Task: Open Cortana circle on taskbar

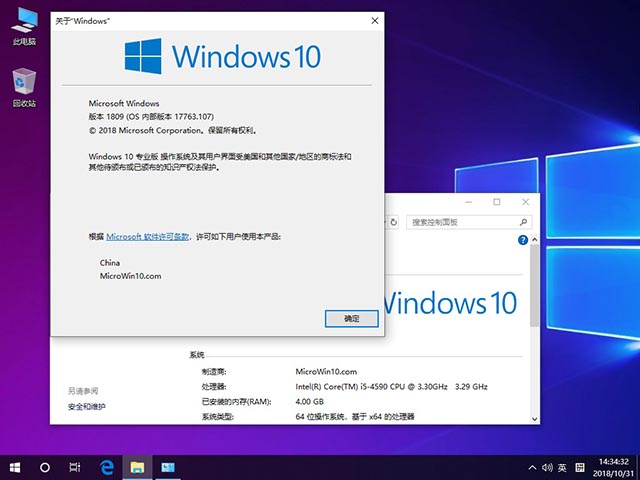Action: (x=45, y=467)
